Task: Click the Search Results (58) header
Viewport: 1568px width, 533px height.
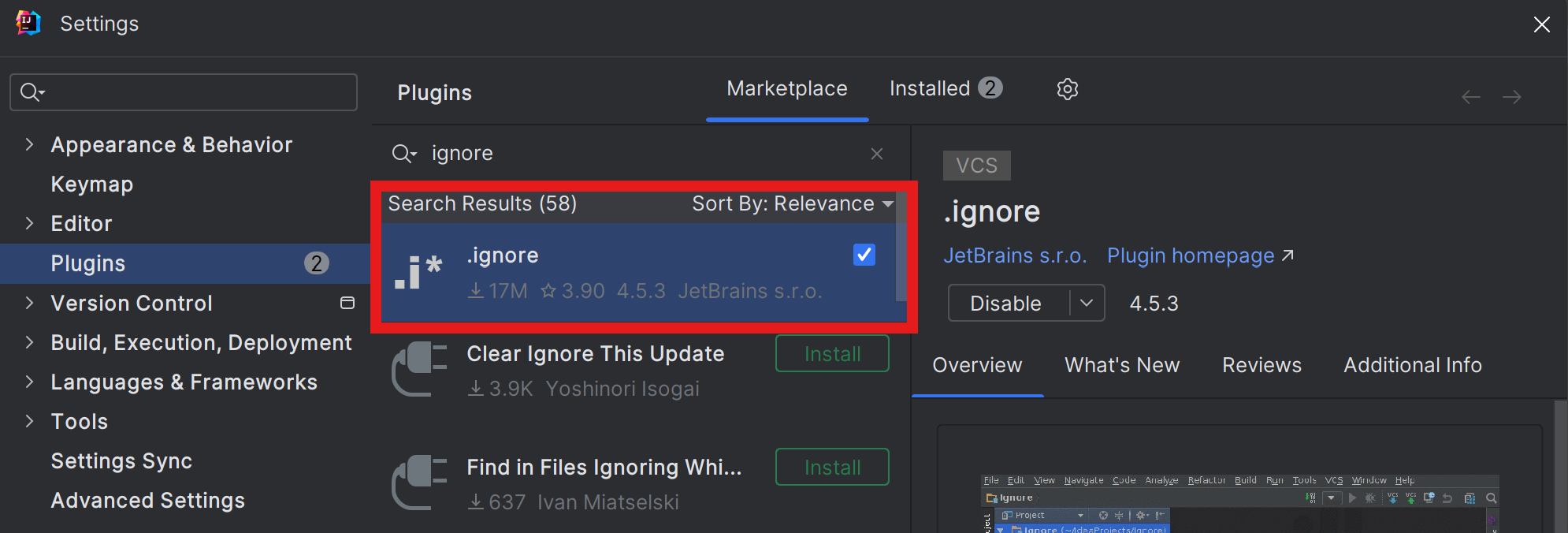Action: pyautogui.click(x=482, y=204)
